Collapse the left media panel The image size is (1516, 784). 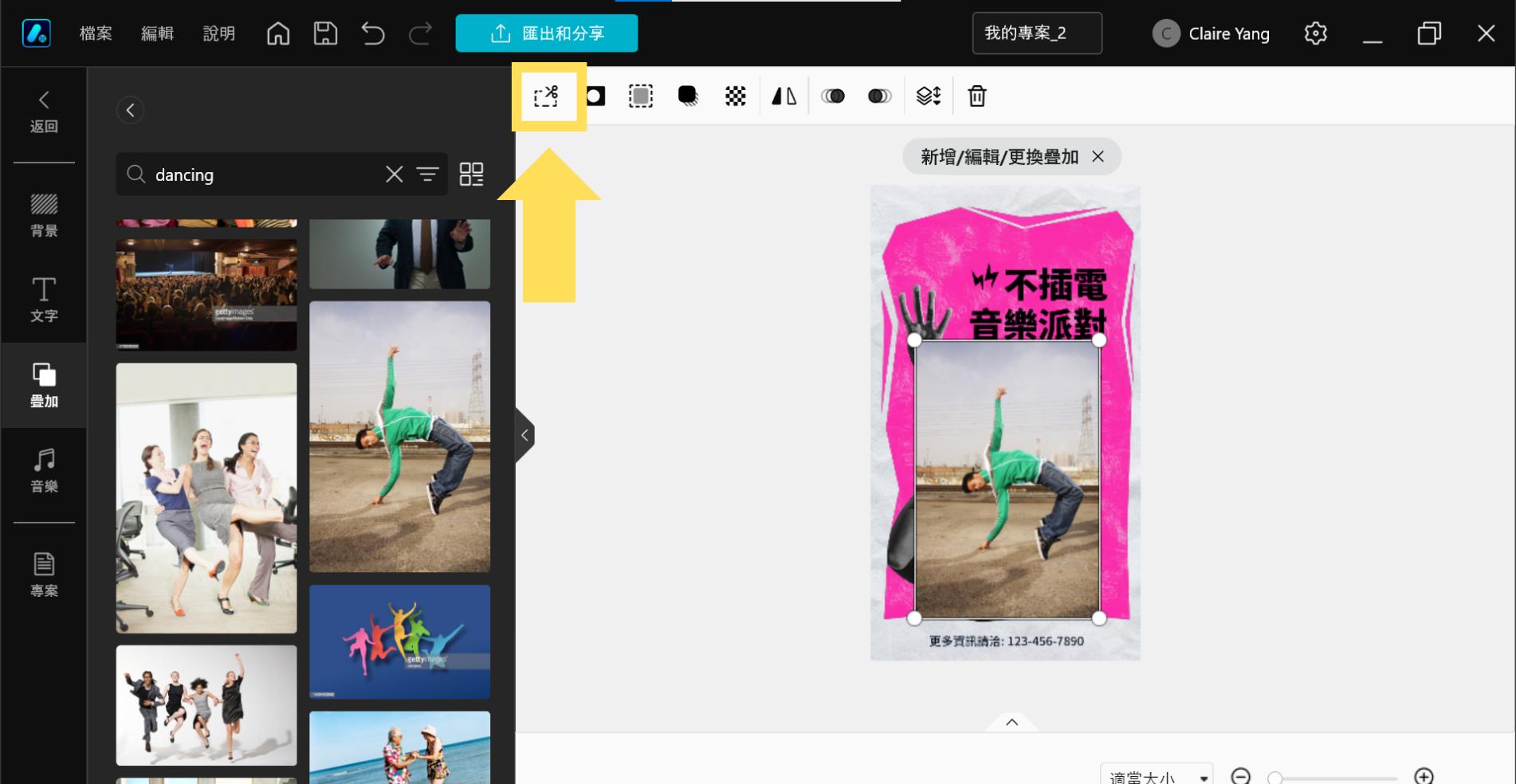[524, 435]
